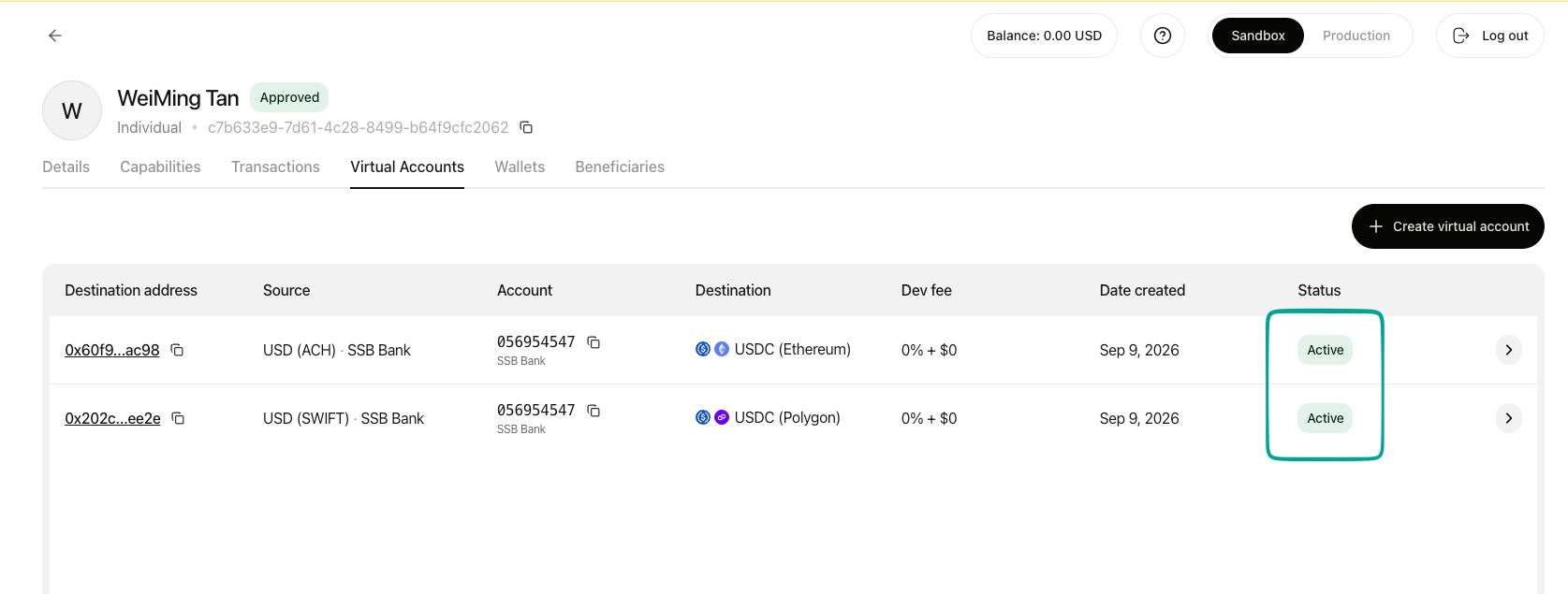Image resolution: width=1568 pixels, height=594 pixels.
Task: Click the Status column header
Action: (x=1319, y=290)
